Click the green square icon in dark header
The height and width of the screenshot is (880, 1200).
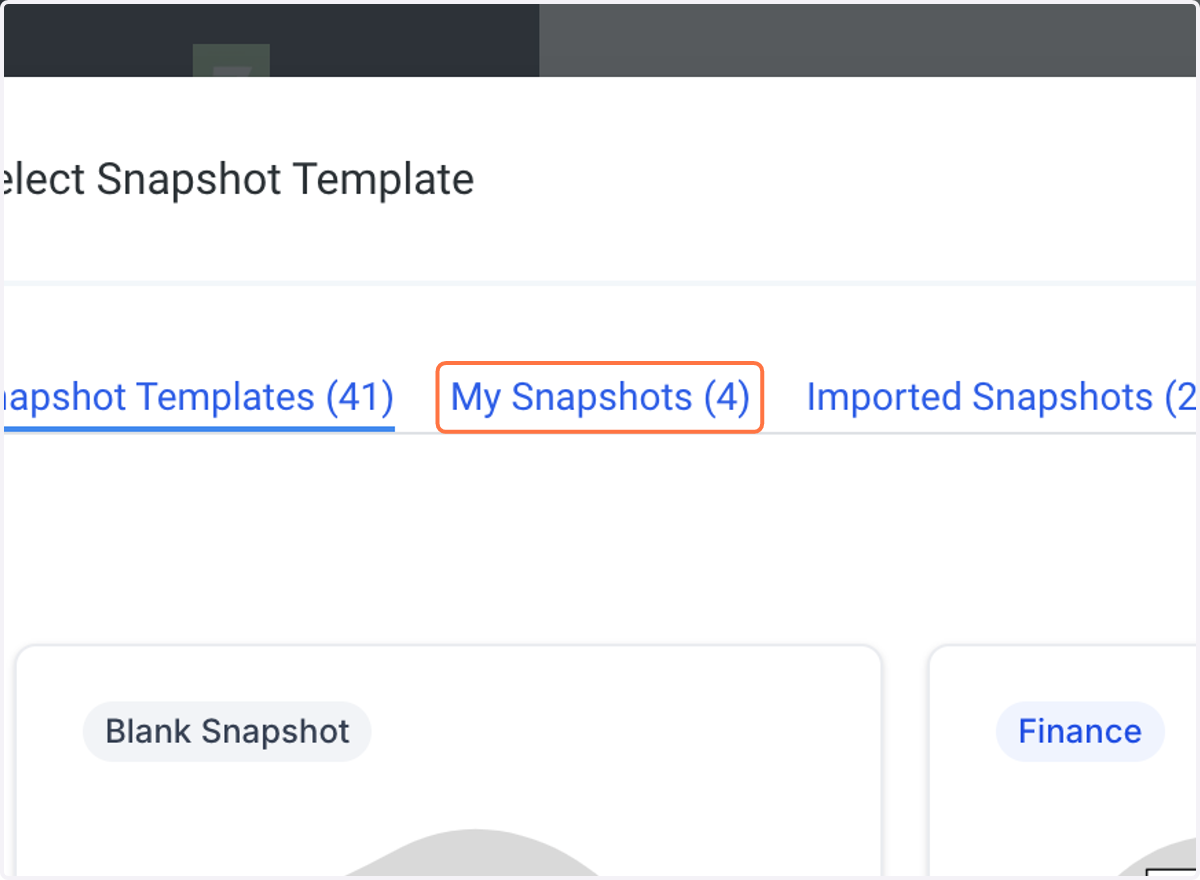click(x=231, y=60)
